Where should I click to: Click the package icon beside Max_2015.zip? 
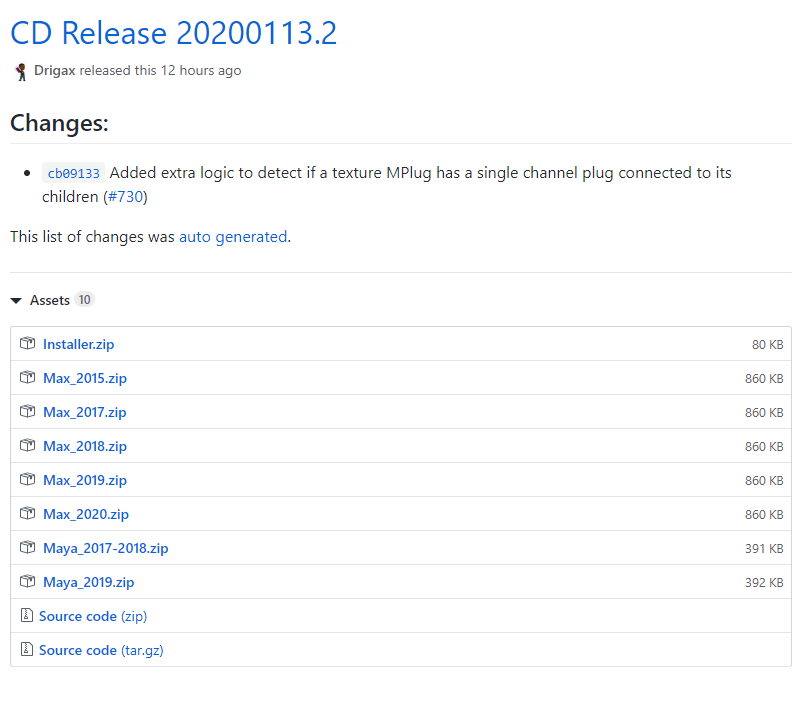[27, 378]
